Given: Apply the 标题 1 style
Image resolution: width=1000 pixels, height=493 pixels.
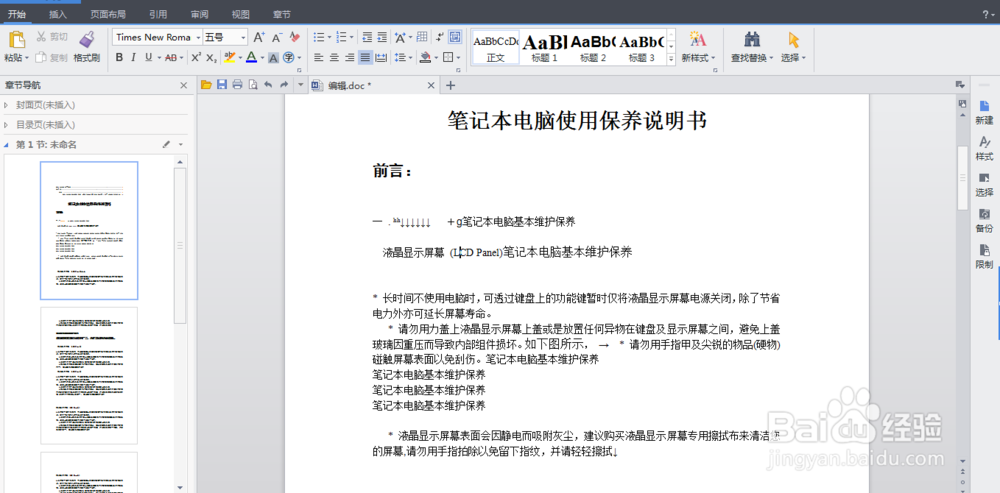Looking at the screenshot, I should coord(544,47).
